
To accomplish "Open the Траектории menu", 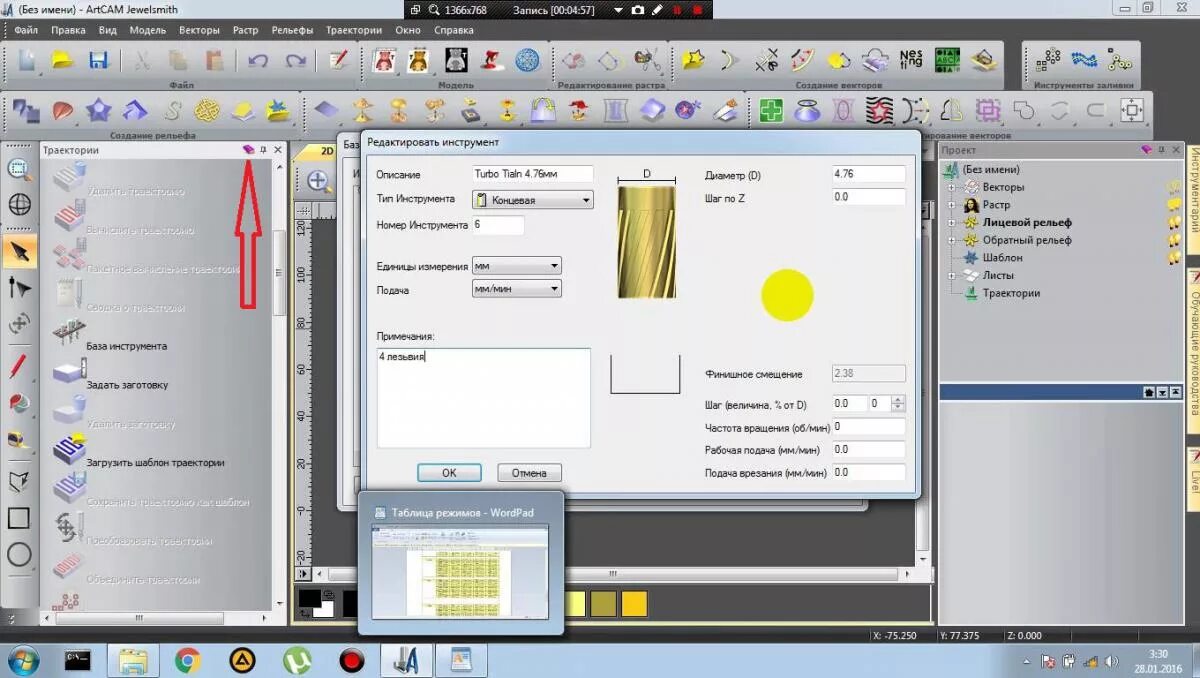I will pos(354,30).
